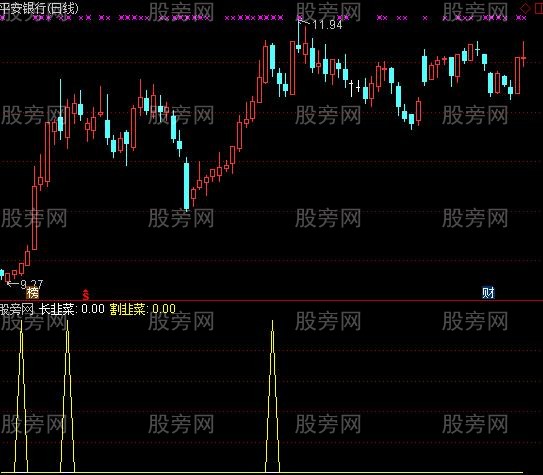
Task: Click the second yellow indicator spike
Action: pos(67,396)
